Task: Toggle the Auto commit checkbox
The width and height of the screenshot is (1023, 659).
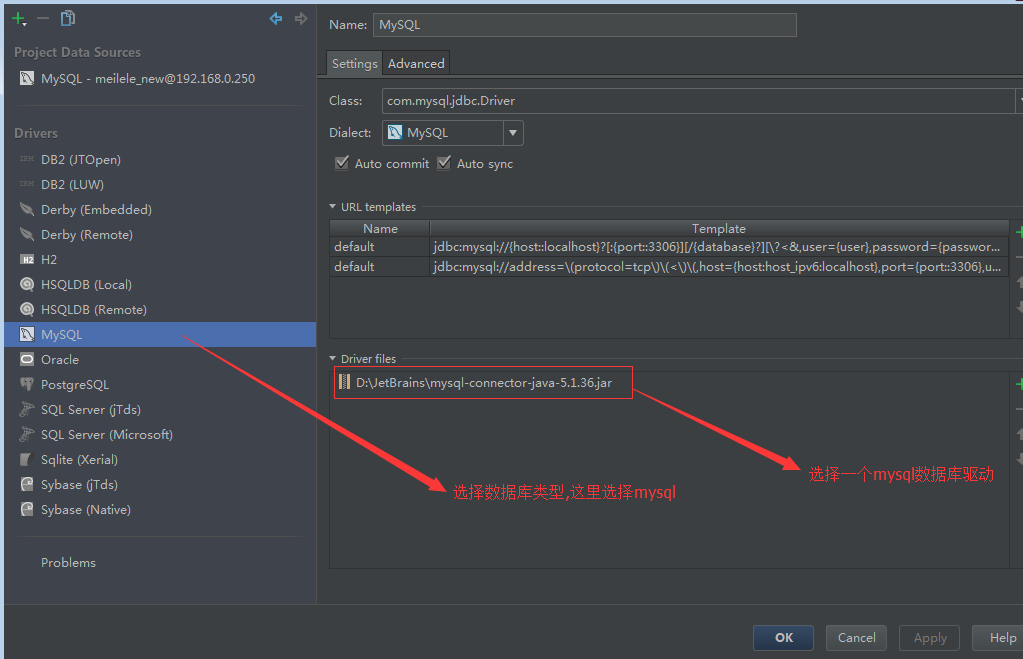Action: click(342, 163)
